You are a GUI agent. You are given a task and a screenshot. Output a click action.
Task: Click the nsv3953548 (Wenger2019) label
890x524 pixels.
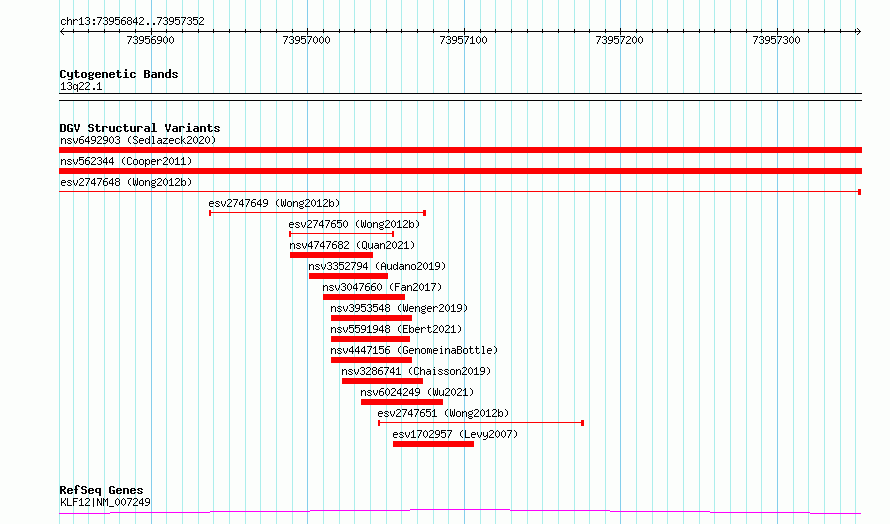coord(399,308)
